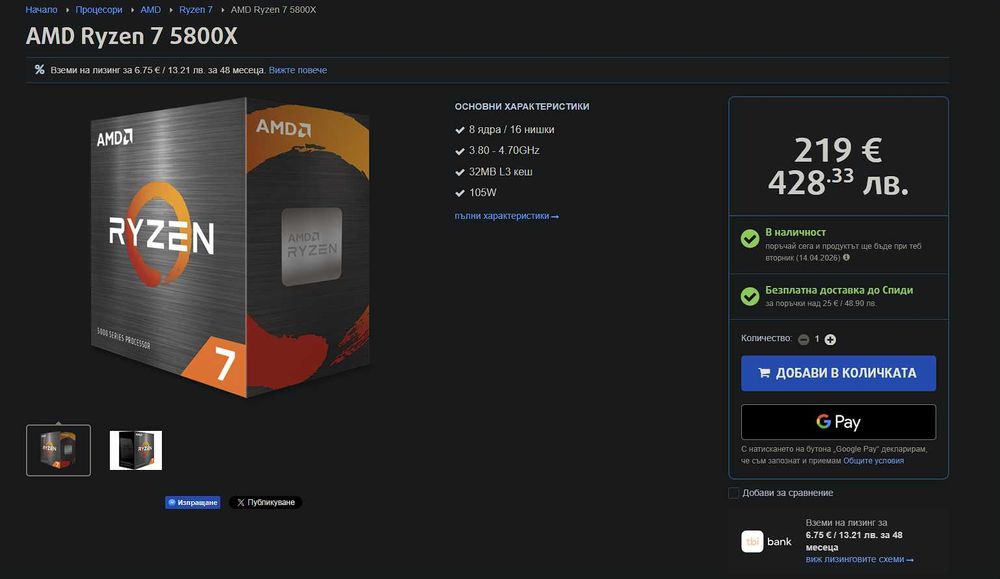Click 'В наличност' availability label
Screen dimensions: 1000x579
[795, 232]
